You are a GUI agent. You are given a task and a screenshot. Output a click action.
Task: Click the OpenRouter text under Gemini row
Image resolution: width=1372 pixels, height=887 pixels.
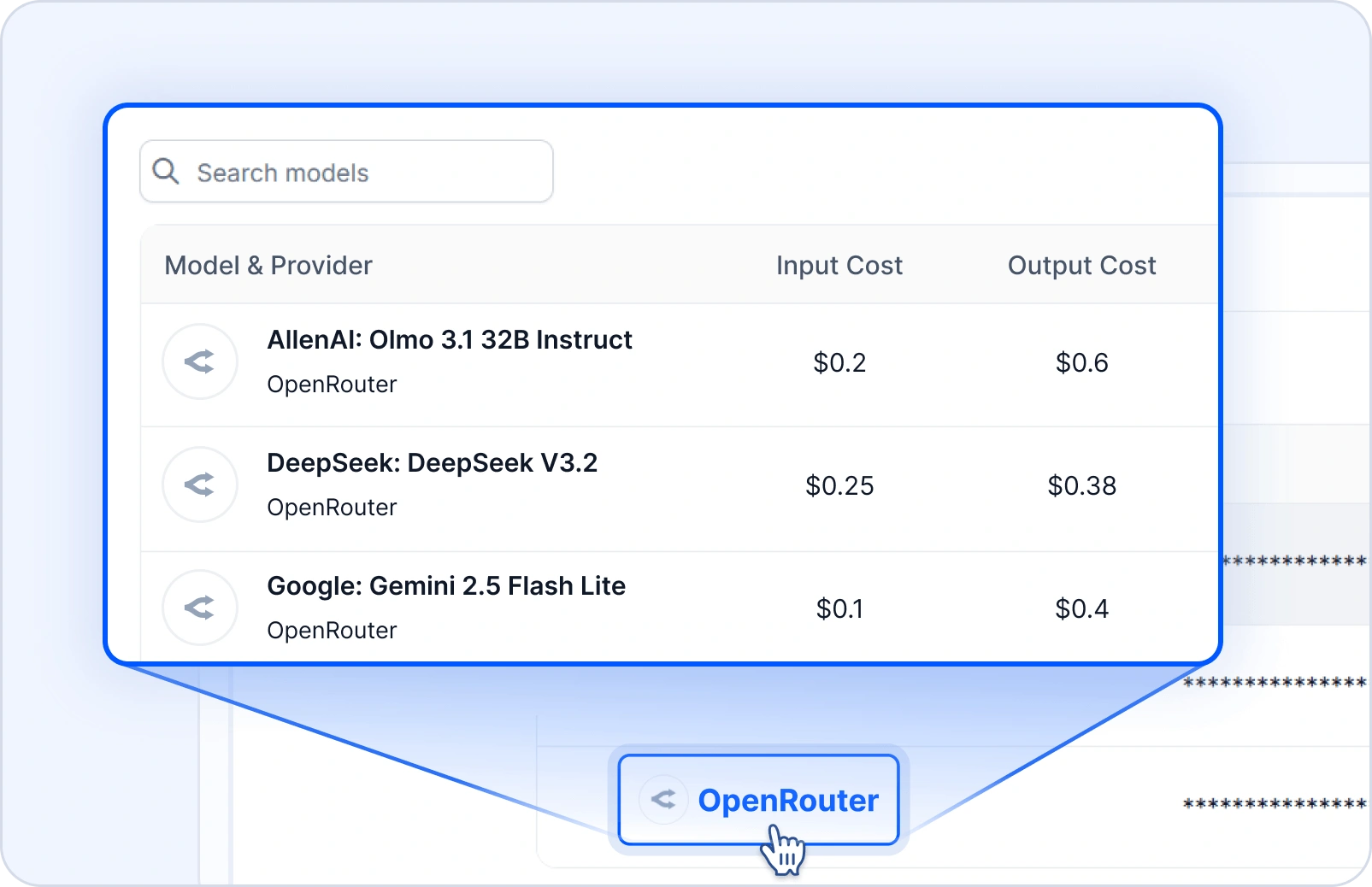pos(332,631)
